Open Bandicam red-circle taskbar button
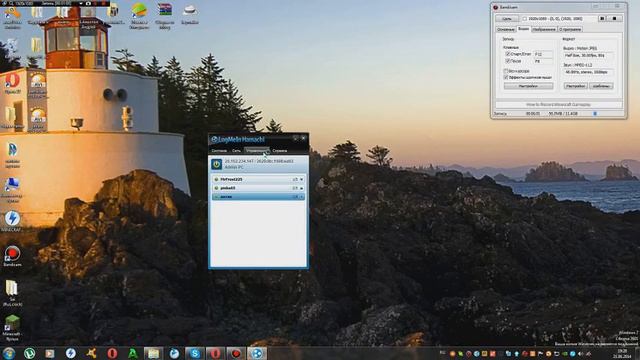Viewport: 640px width, 360px height. pos(236,353)
